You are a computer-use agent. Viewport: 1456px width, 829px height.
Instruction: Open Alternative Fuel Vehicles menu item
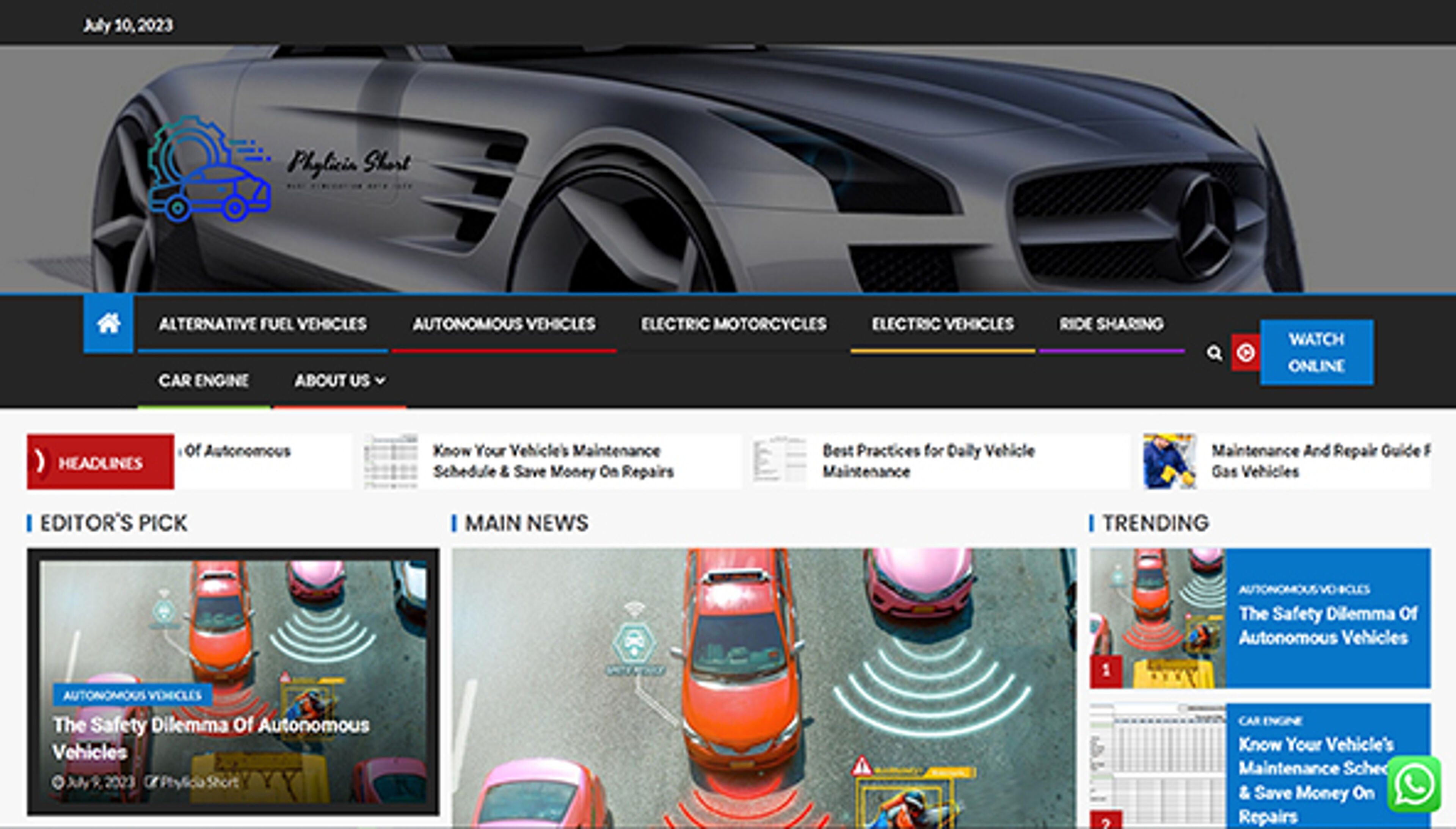[262, 324]
